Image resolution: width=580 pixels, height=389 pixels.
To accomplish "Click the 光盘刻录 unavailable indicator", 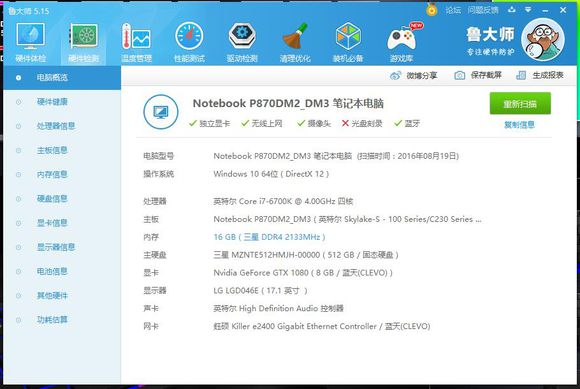I will (362, 124).
